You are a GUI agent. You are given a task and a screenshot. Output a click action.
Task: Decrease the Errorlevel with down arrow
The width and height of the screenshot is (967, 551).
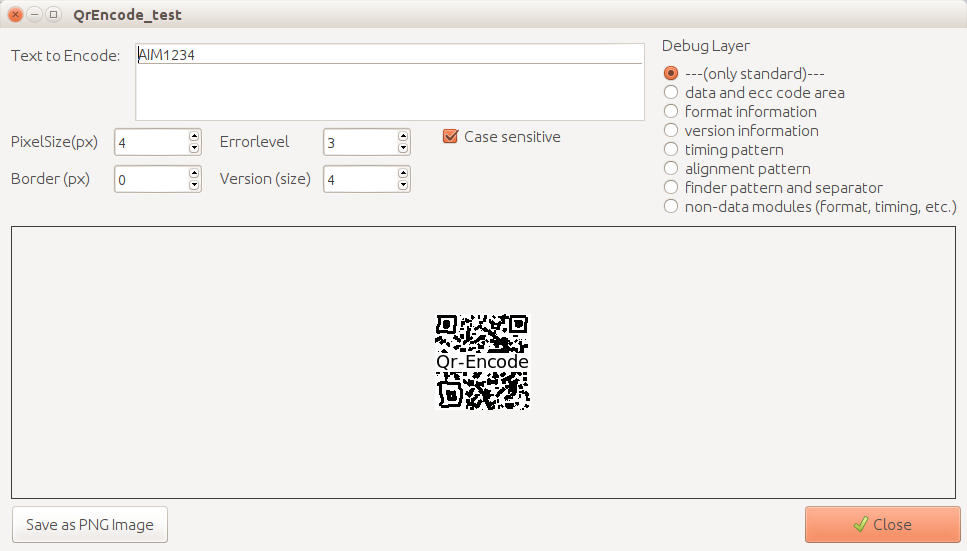[x=403, y=148]
